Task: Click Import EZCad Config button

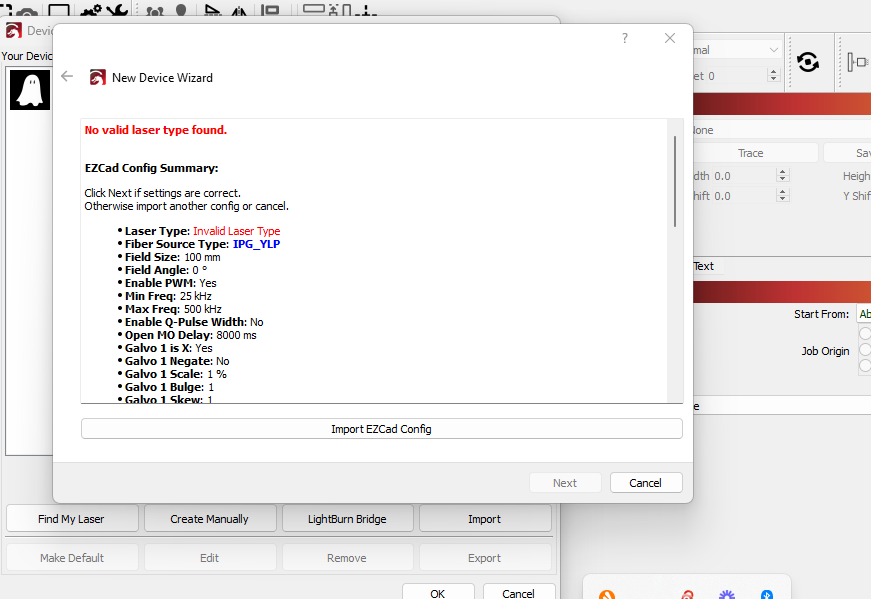Action: click(x=382, y=429)
